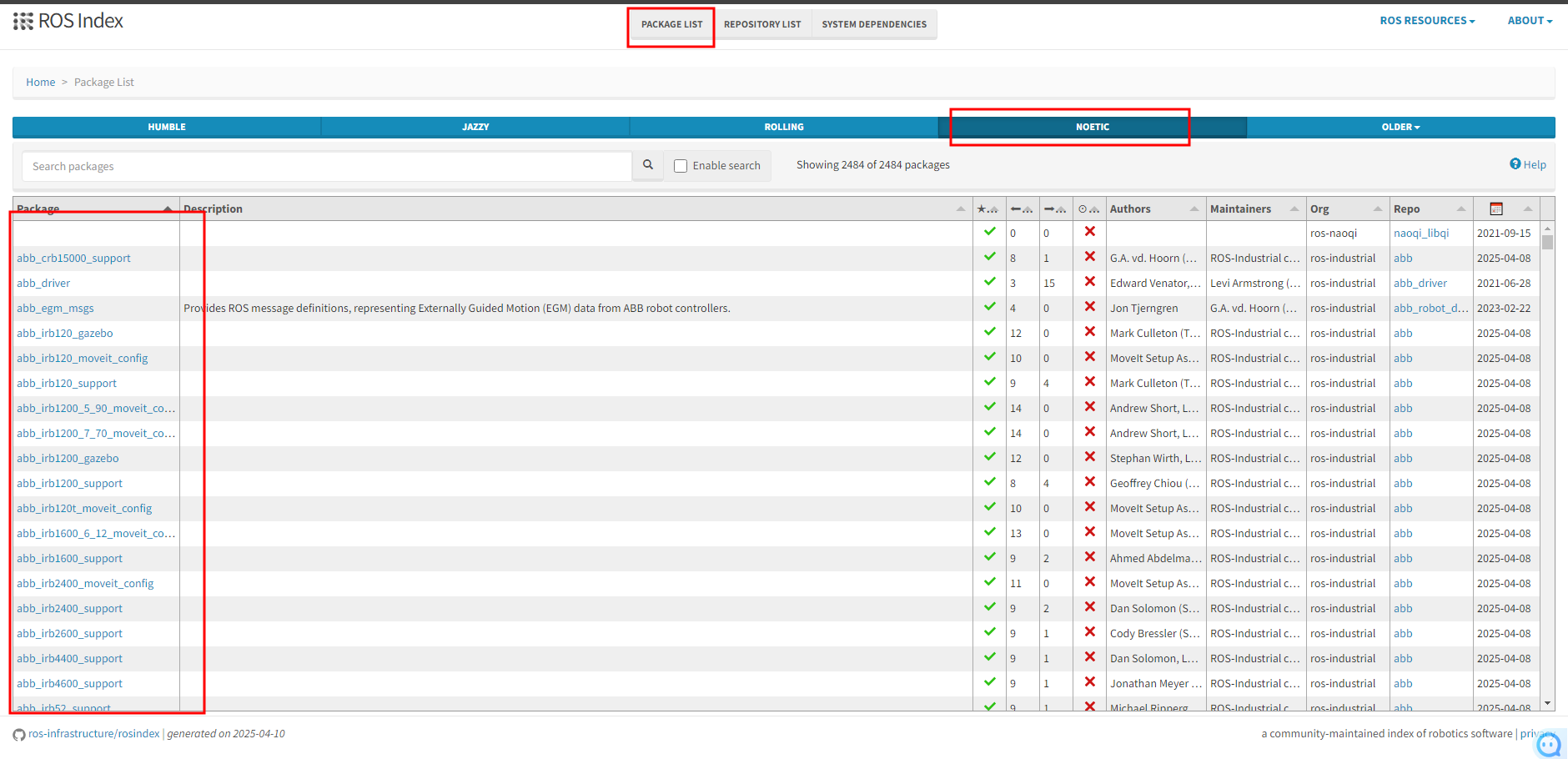
Task: Click red X in abb_irb120t_moveit_config row
Action: coord(1090,507)
